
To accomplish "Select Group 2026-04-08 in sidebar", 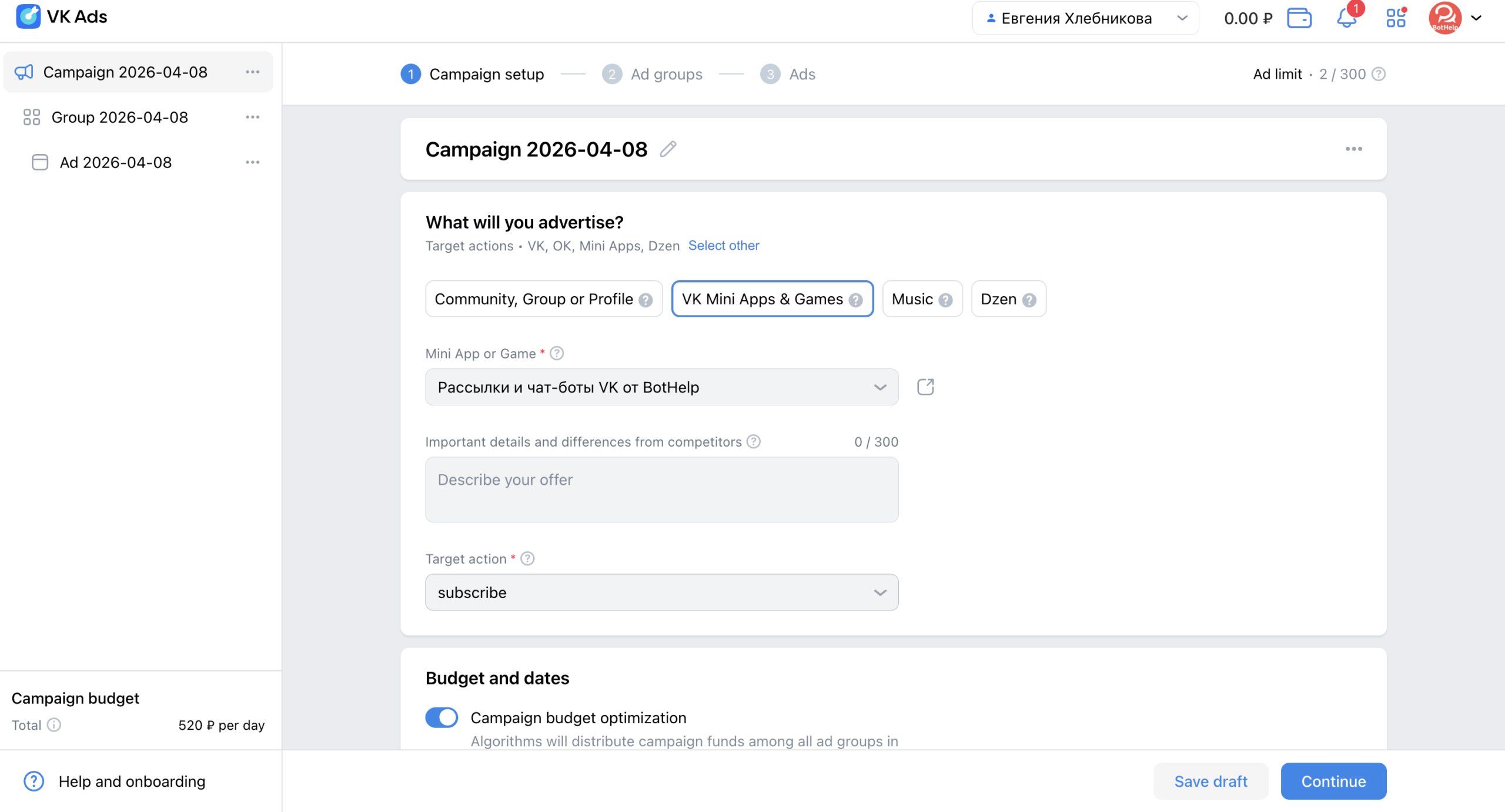I will (x=119, y=117).
